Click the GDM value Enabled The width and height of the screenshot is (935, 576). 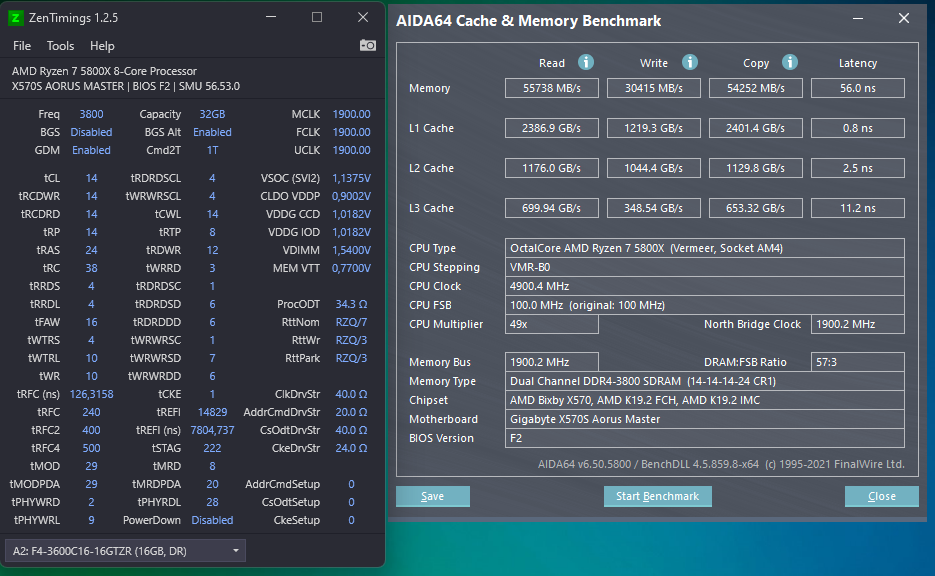(91, 150)
